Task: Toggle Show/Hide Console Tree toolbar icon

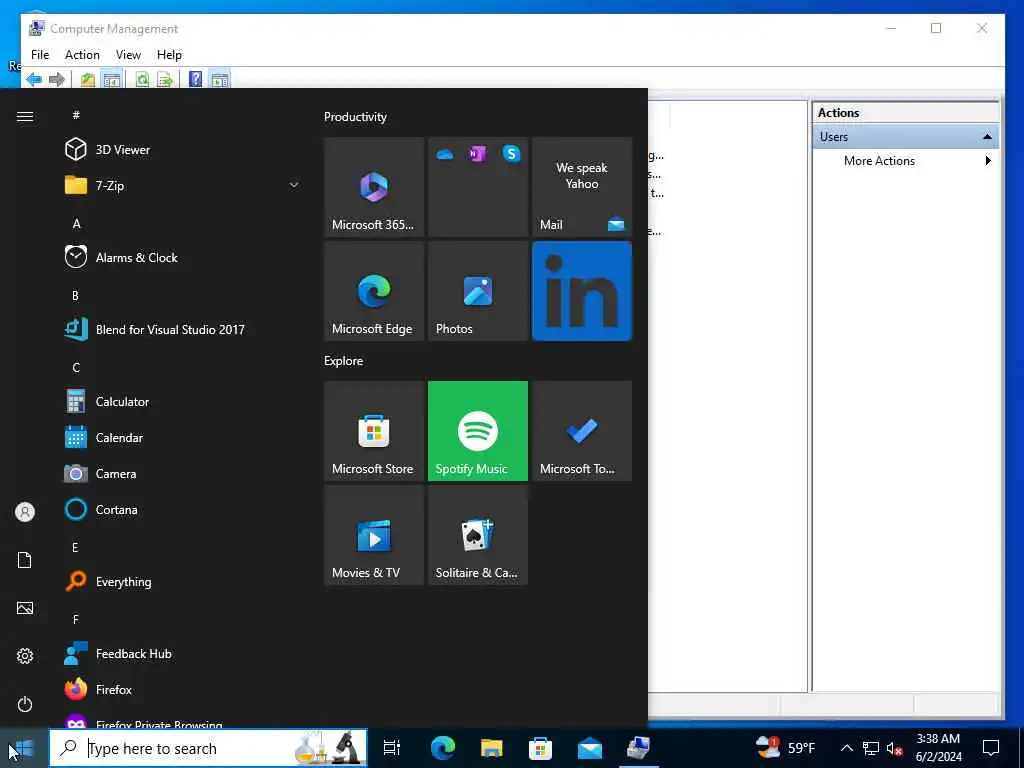Action: (x=112, y=80)
